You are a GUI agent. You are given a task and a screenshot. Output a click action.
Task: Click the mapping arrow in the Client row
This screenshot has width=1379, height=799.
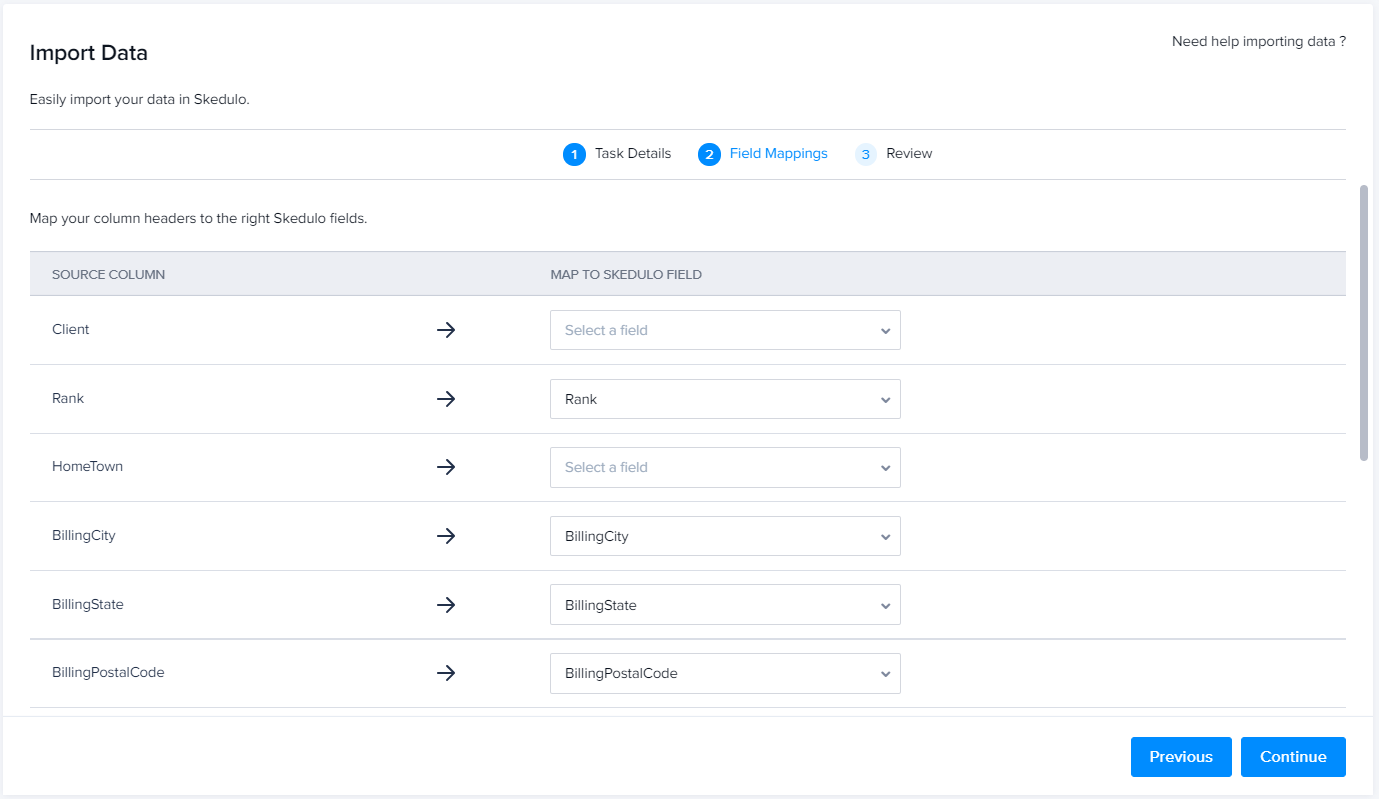(446, 329)
